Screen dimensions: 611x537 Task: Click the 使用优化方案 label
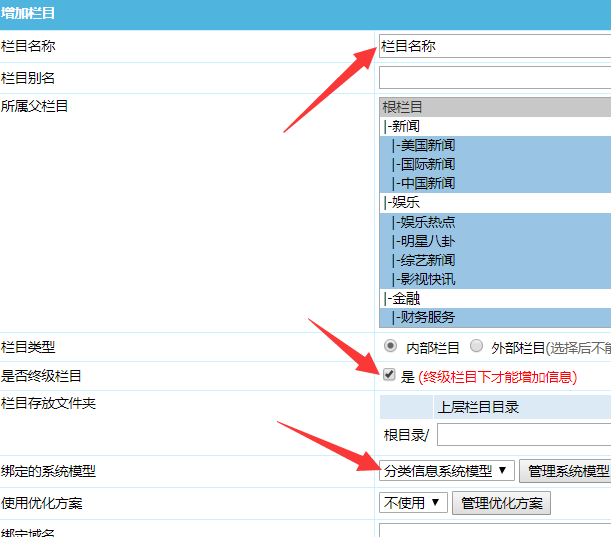tap(42, 503)
